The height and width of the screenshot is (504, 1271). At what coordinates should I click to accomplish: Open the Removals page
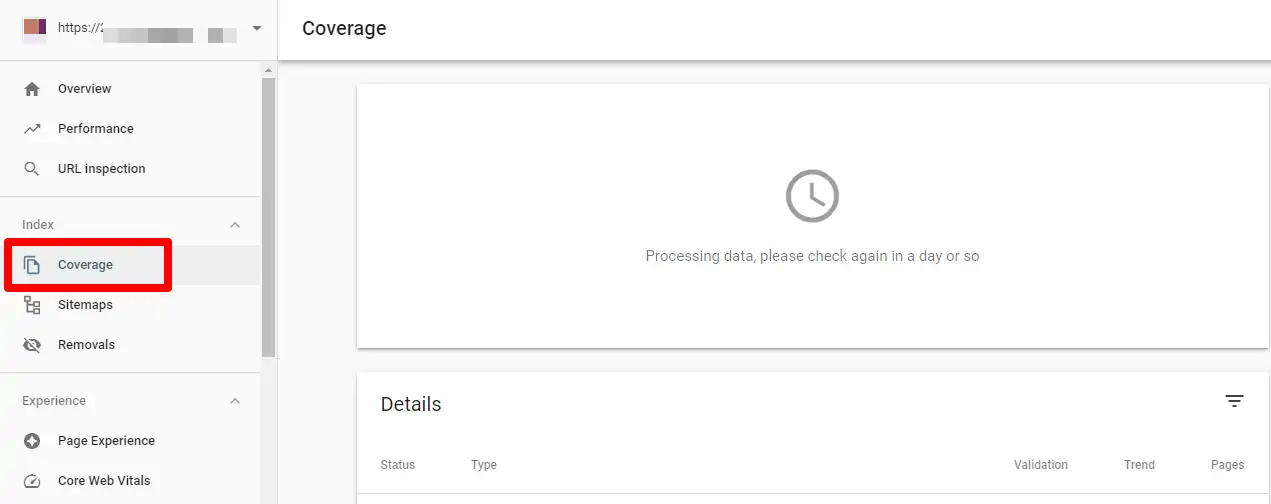[86, 345]
